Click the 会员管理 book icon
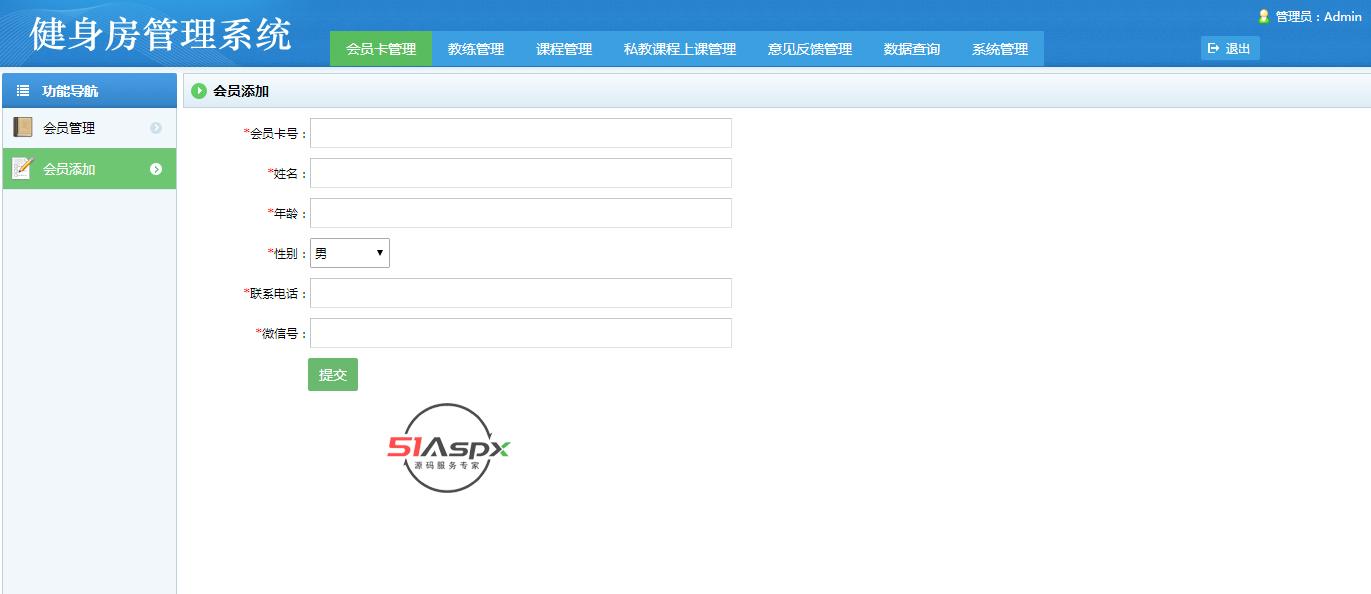The width and height of the screenshot is (1371, 594). 22,127
